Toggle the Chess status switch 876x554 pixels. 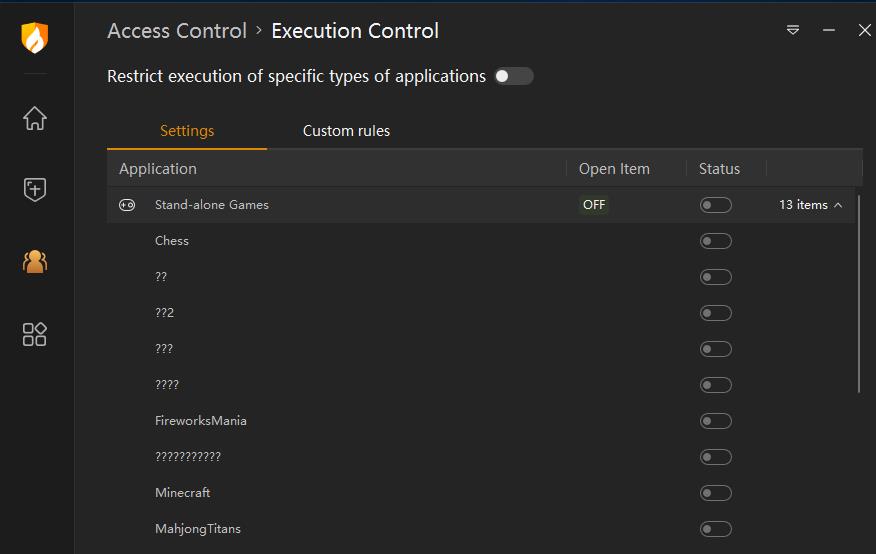716,241
